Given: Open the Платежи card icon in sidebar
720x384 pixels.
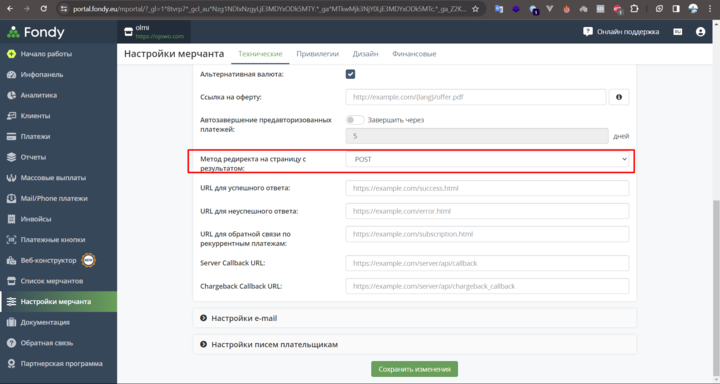Looking at the screenshot, I should (x=11, y=136).
